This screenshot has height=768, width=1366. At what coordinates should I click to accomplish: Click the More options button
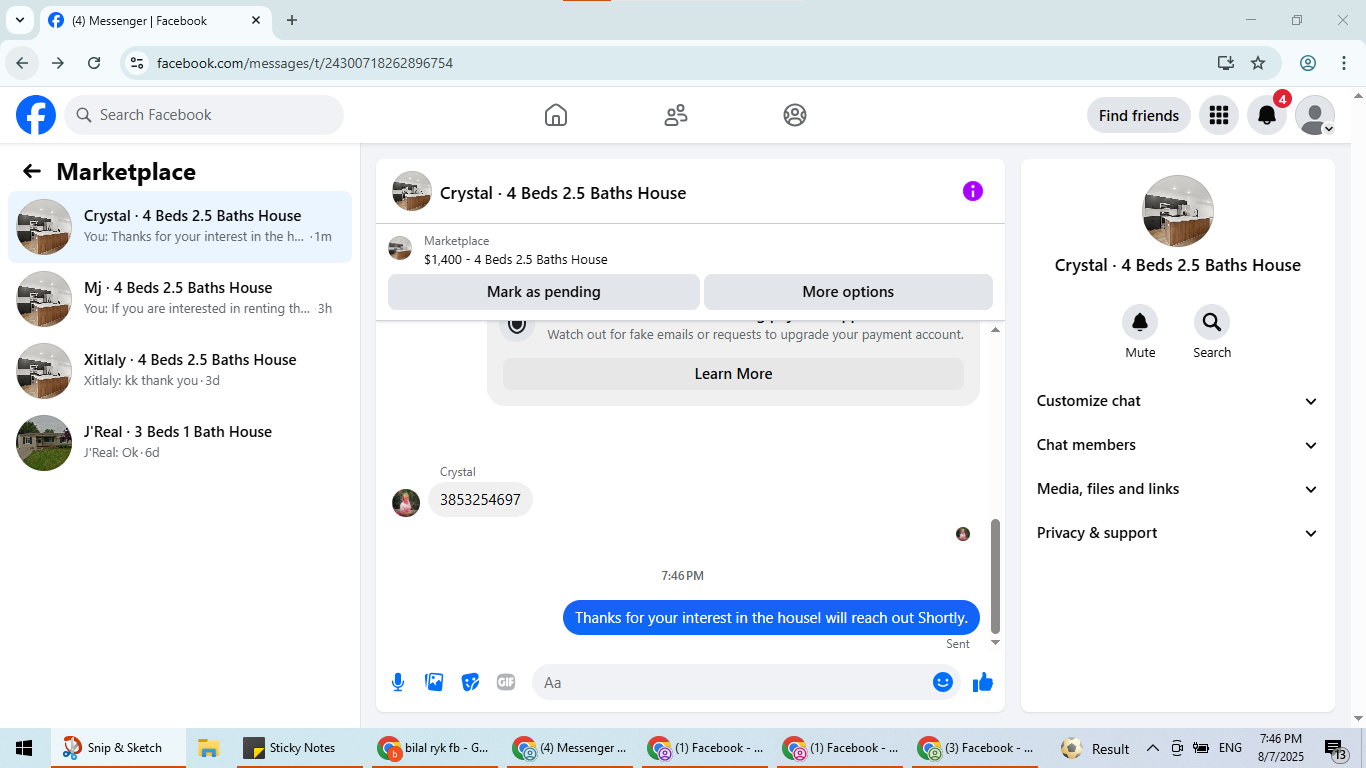coord(848,292)
